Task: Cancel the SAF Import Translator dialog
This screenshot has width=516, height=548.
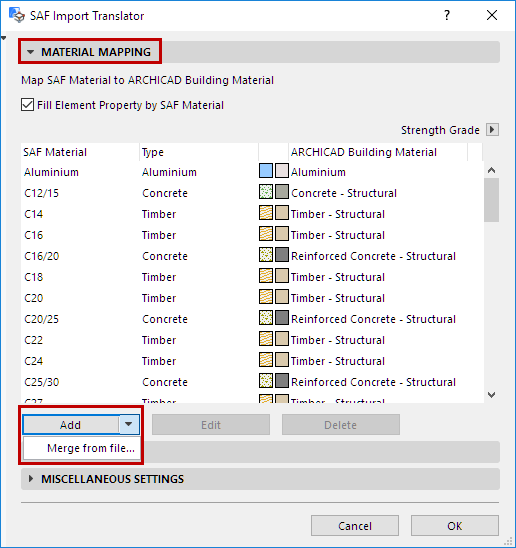Action: point(355,526)
